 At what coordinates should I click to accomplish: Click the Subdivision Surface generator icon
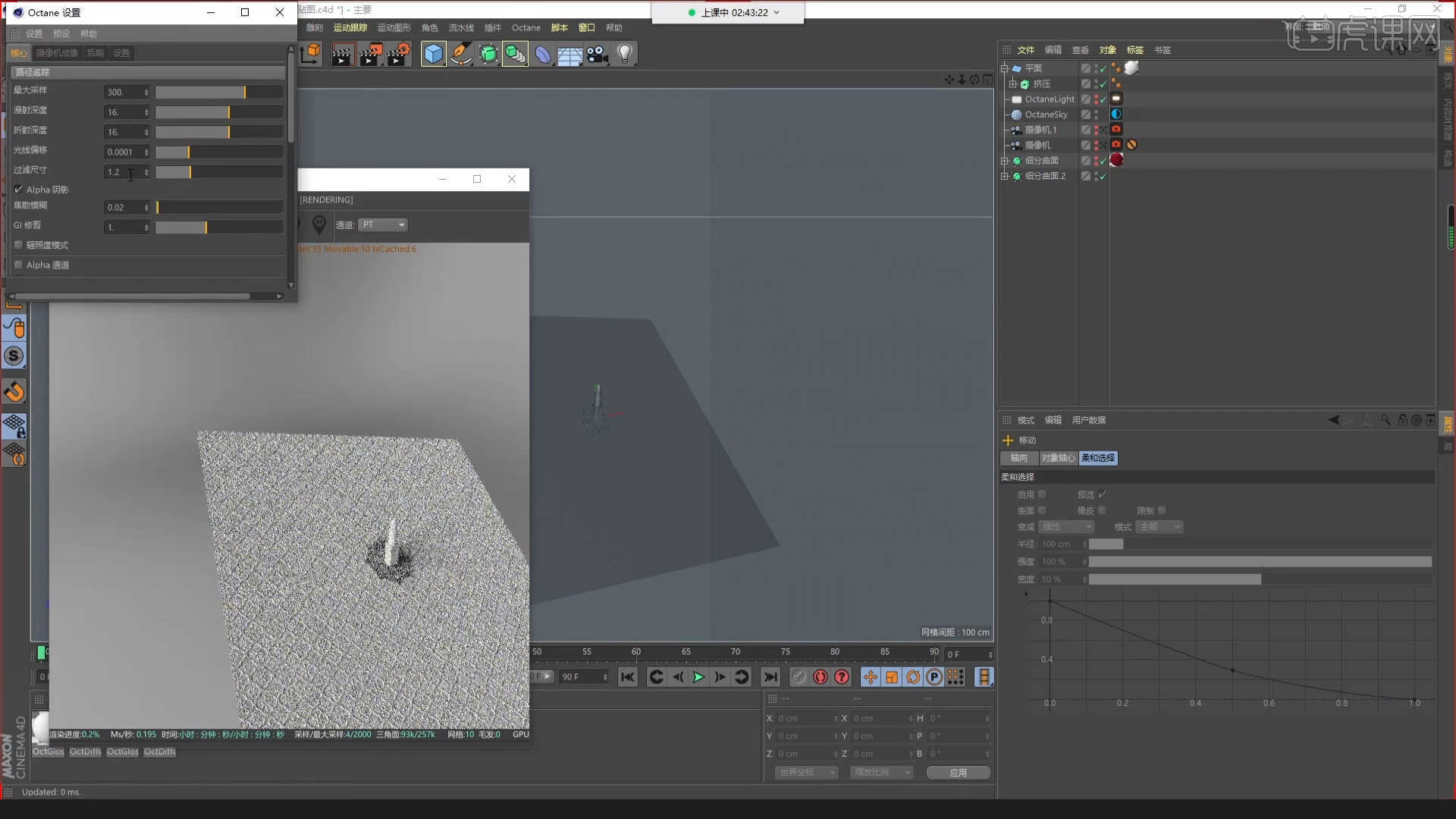(x=488, y=55)
